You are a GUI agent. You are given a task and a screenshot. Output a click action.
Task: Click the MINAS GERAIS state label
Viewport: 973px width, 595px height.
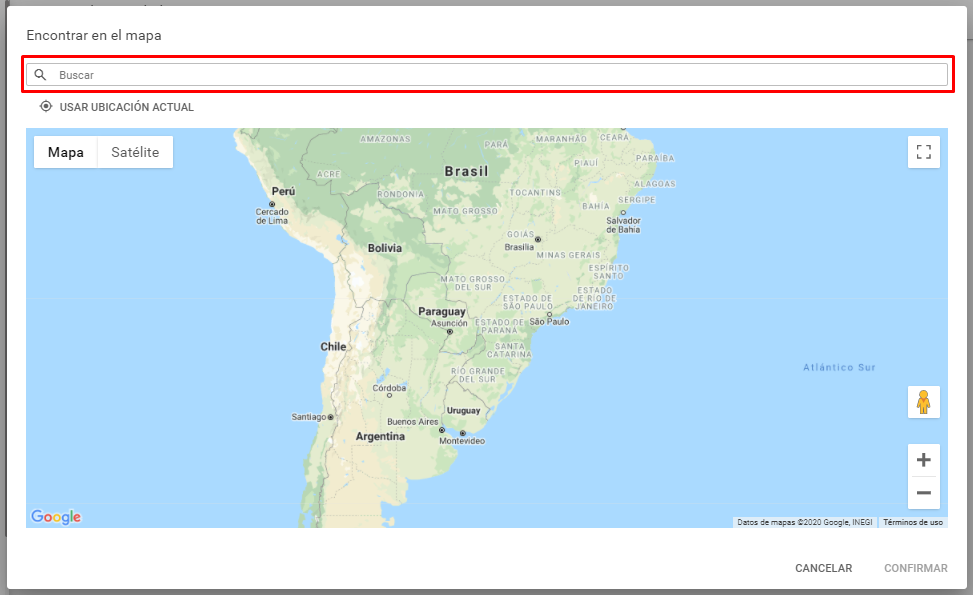[568, 255]
